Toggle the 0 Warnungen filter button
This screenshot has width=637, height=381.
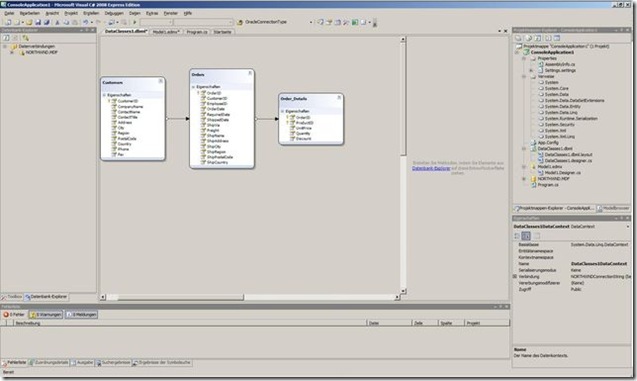[46, 314]
